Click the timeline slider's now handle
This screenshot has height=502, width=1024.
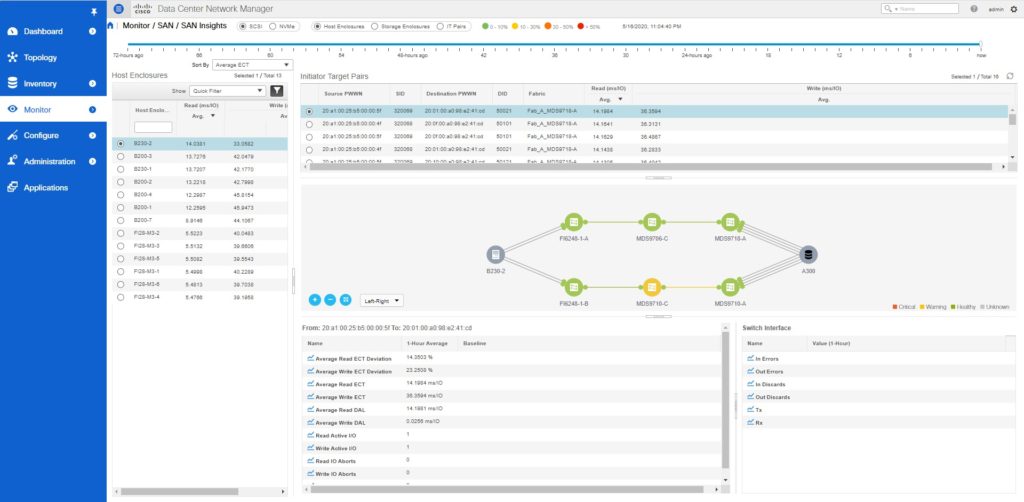click(980, 44)
